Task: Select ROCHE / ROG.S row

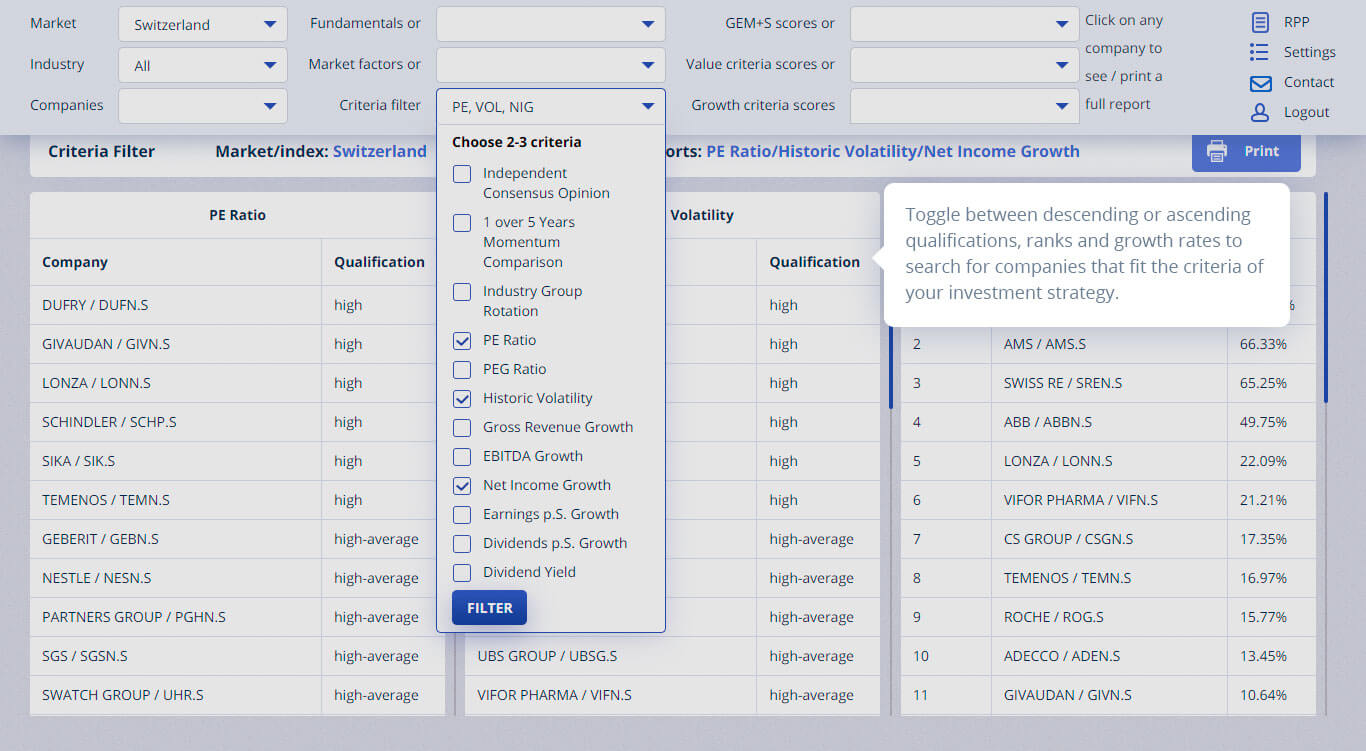Action: [1108, 617]
